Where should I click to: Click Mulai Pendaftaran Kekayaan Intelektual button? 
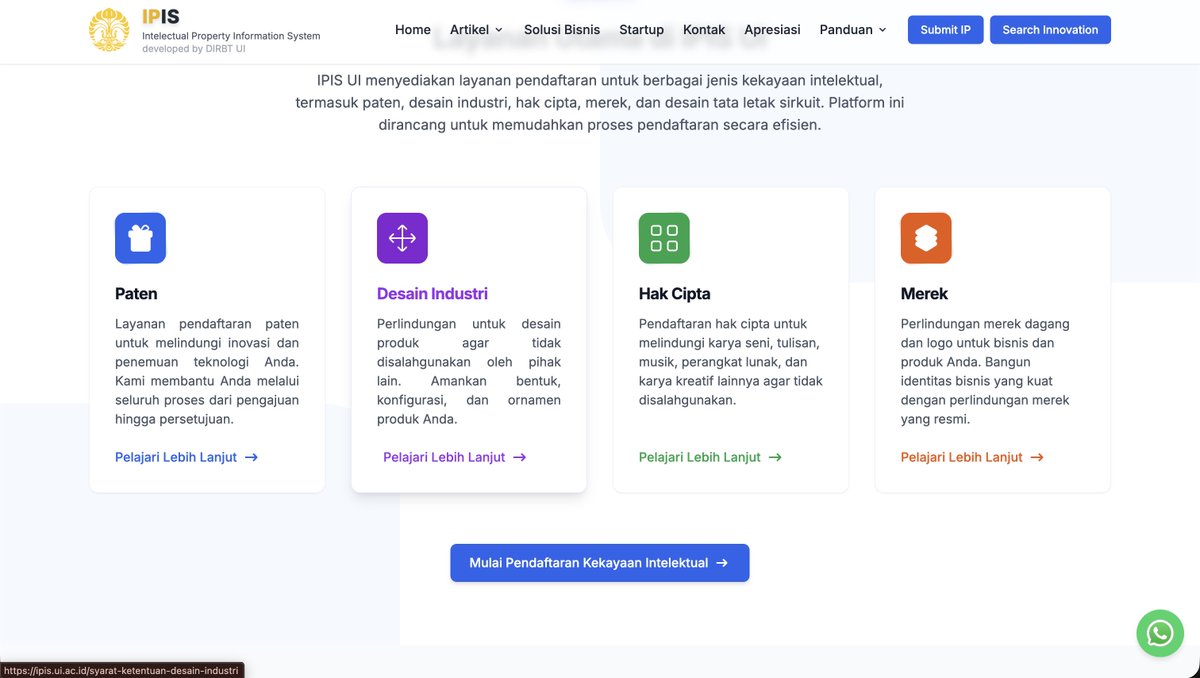[600, 563]
